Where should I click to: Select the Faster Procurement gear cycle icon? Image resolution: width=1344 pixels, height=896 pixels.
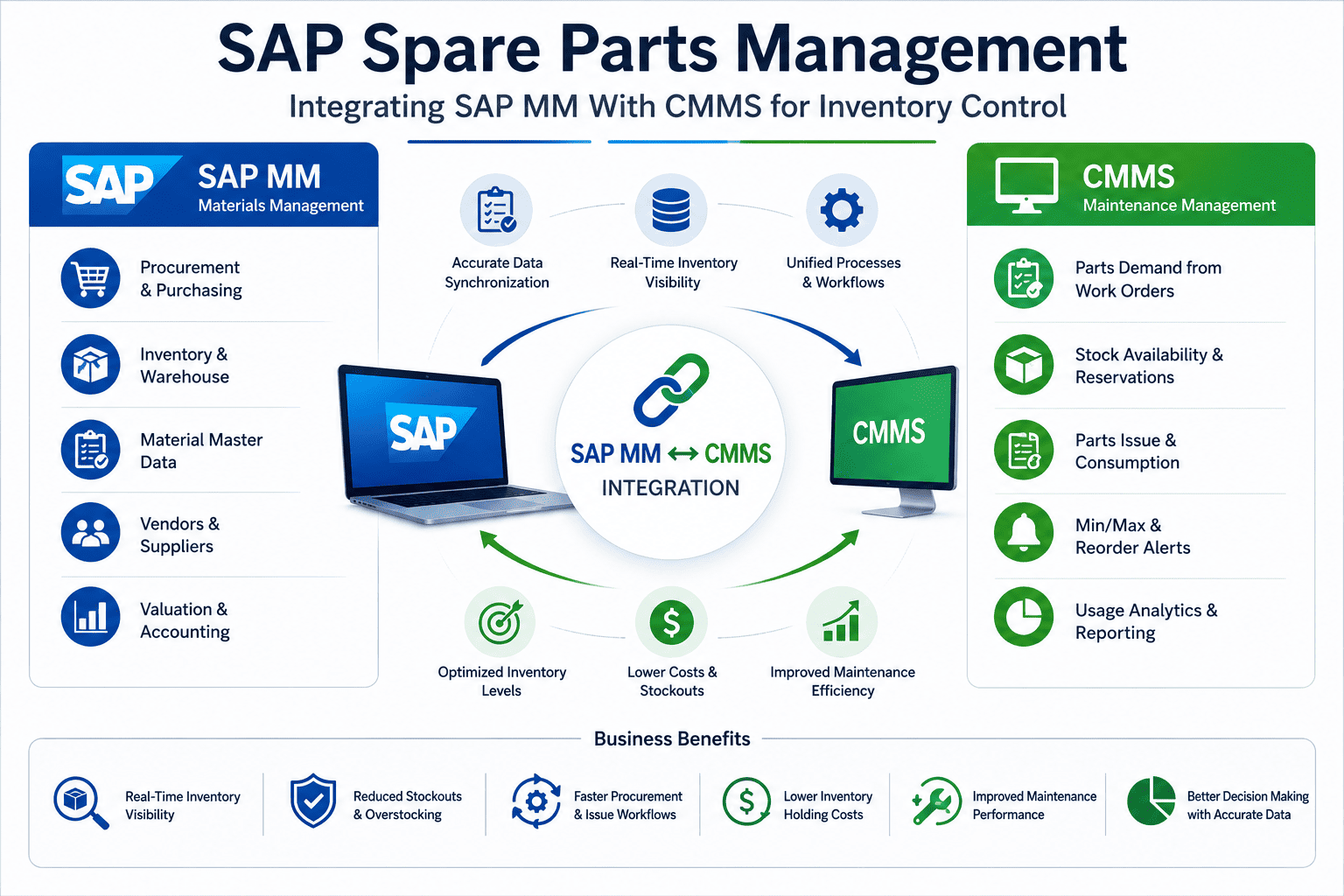[x=535, y=801]
